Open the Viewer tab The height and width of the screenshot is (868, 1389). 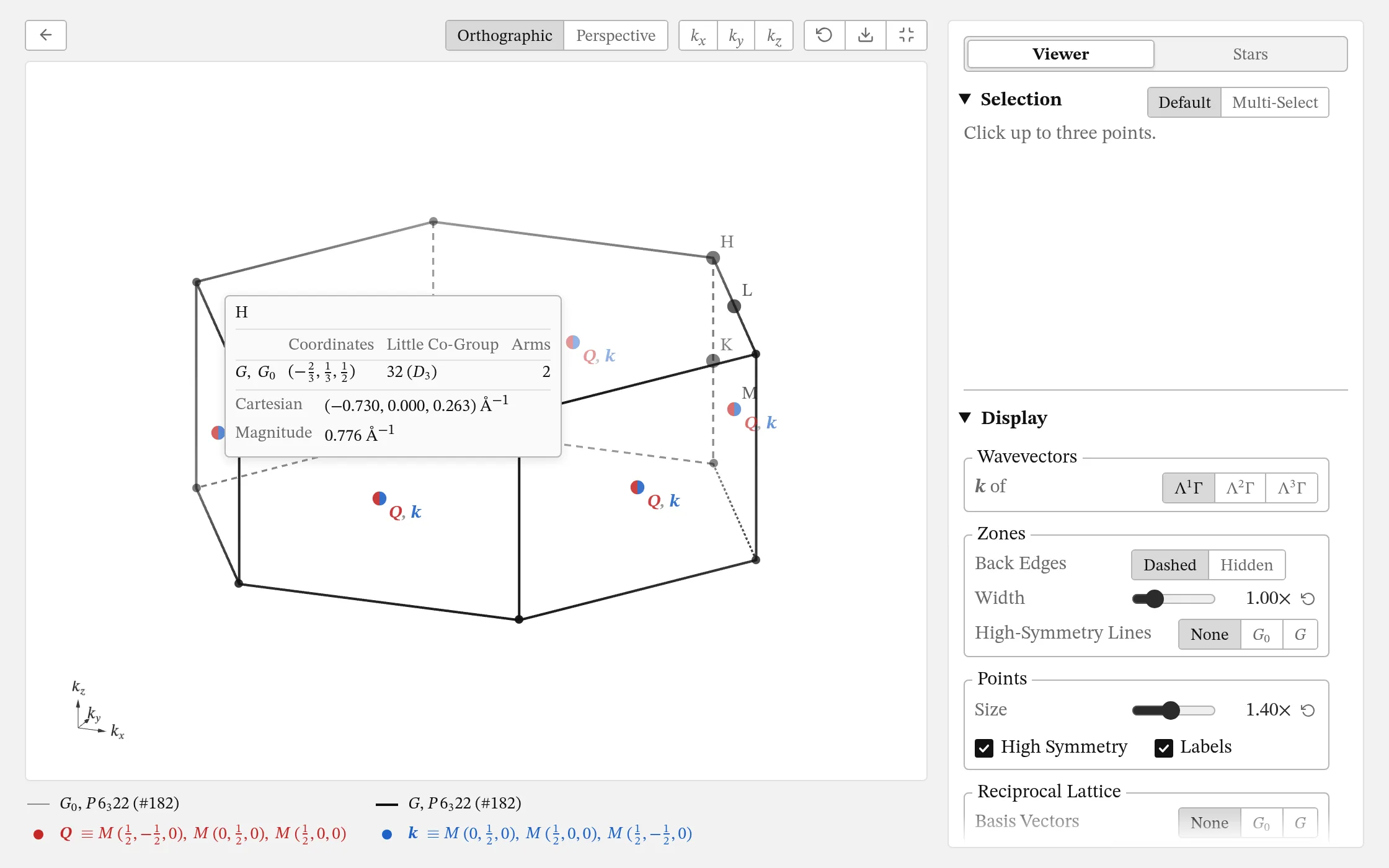1060,54
